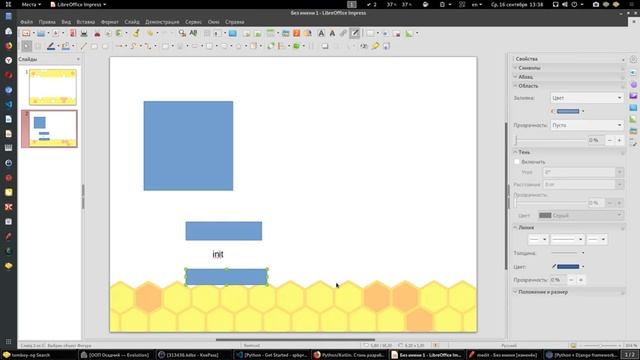640x360 pixels.
Task: Expand the Символы section
Action: (529, 68)
